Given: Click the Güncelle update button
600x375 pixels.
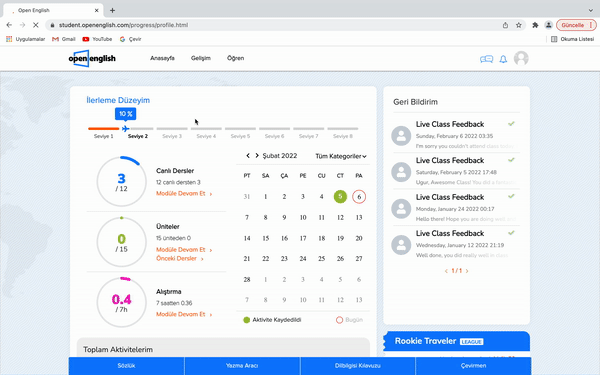Looking at the screenshot, I should (x=576, y=25).
